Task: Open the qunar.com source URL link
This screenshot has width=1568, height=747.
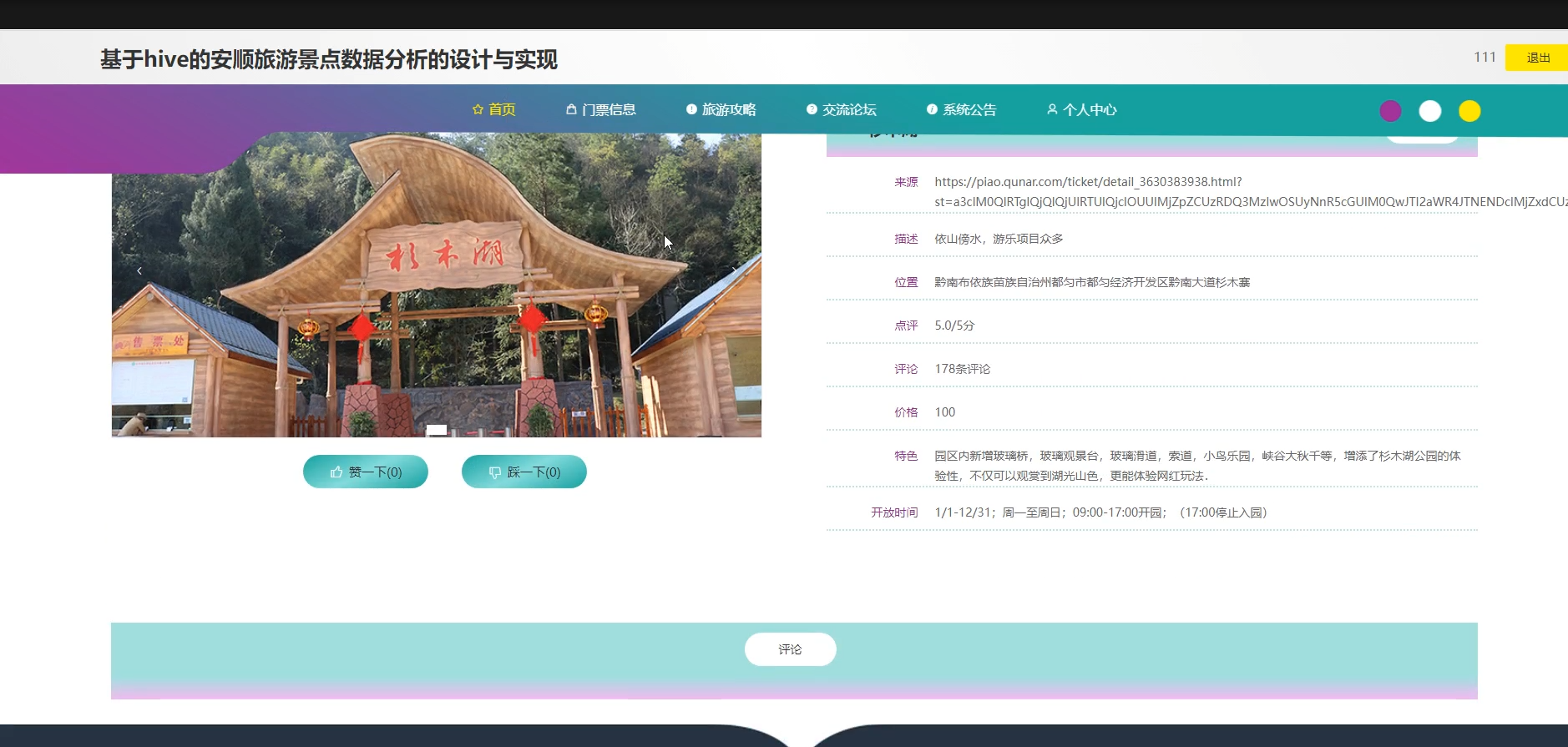Action: [x=1251, y=192]
